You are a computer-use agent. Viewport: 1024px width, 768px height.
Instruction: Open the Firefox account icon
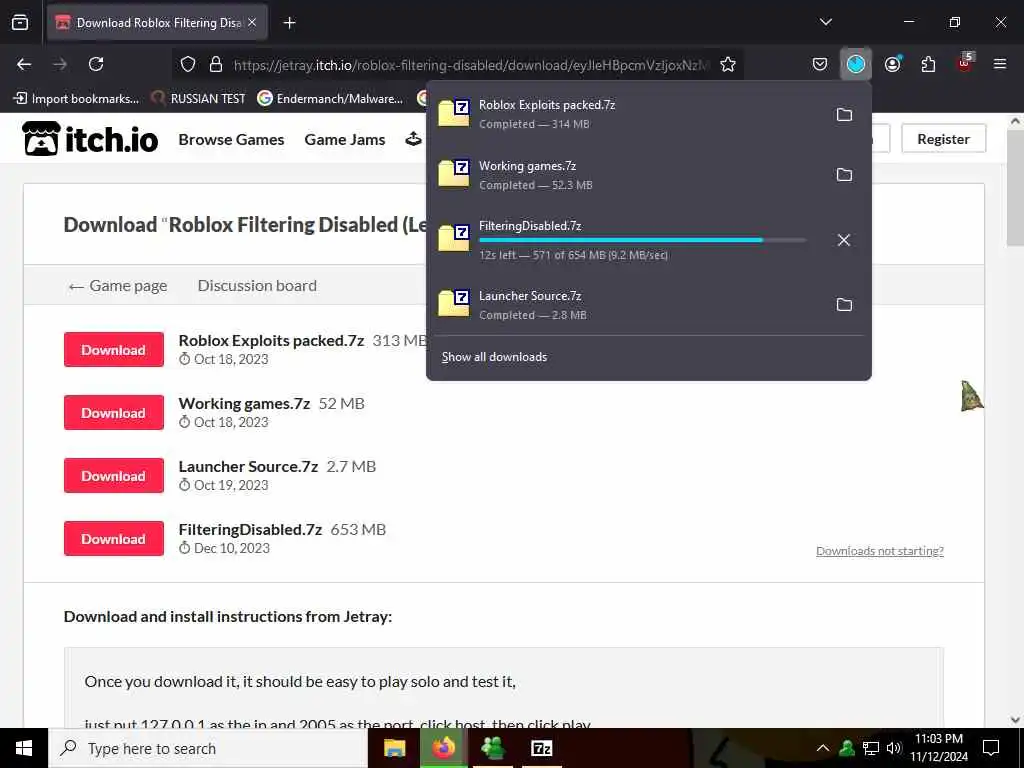click(x=892, y=64)
